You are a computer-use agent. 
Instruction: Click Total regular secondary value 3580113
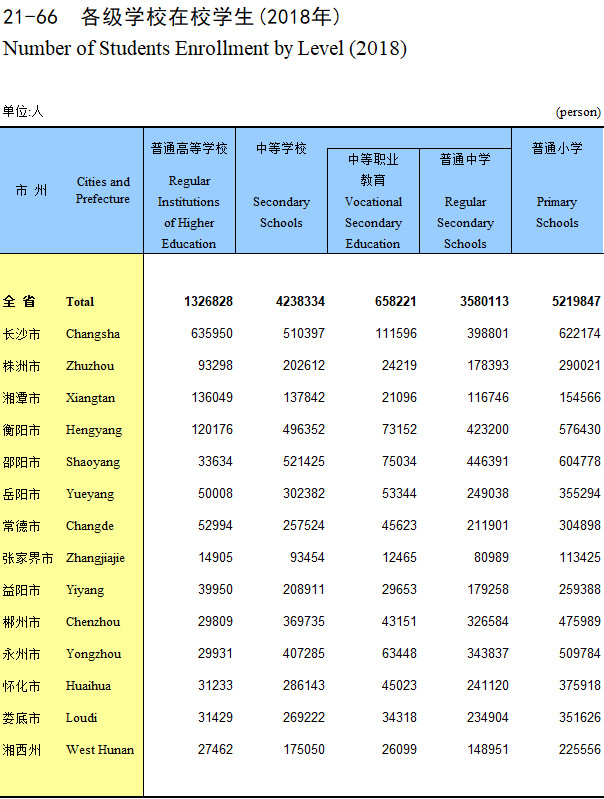(x=484, y=301)
